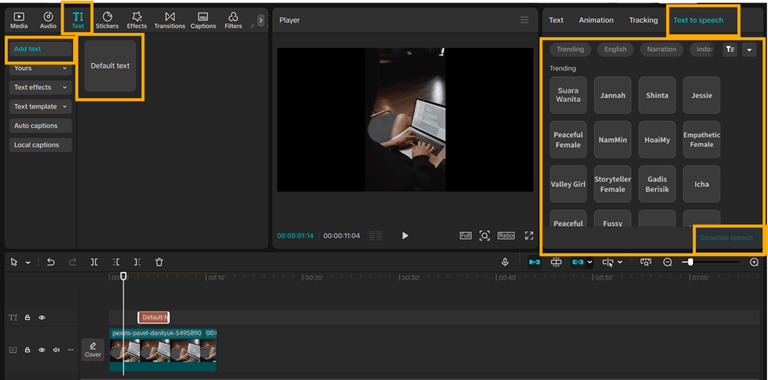Open the Captions panel

pyautogui.click(x=203, y=21)
